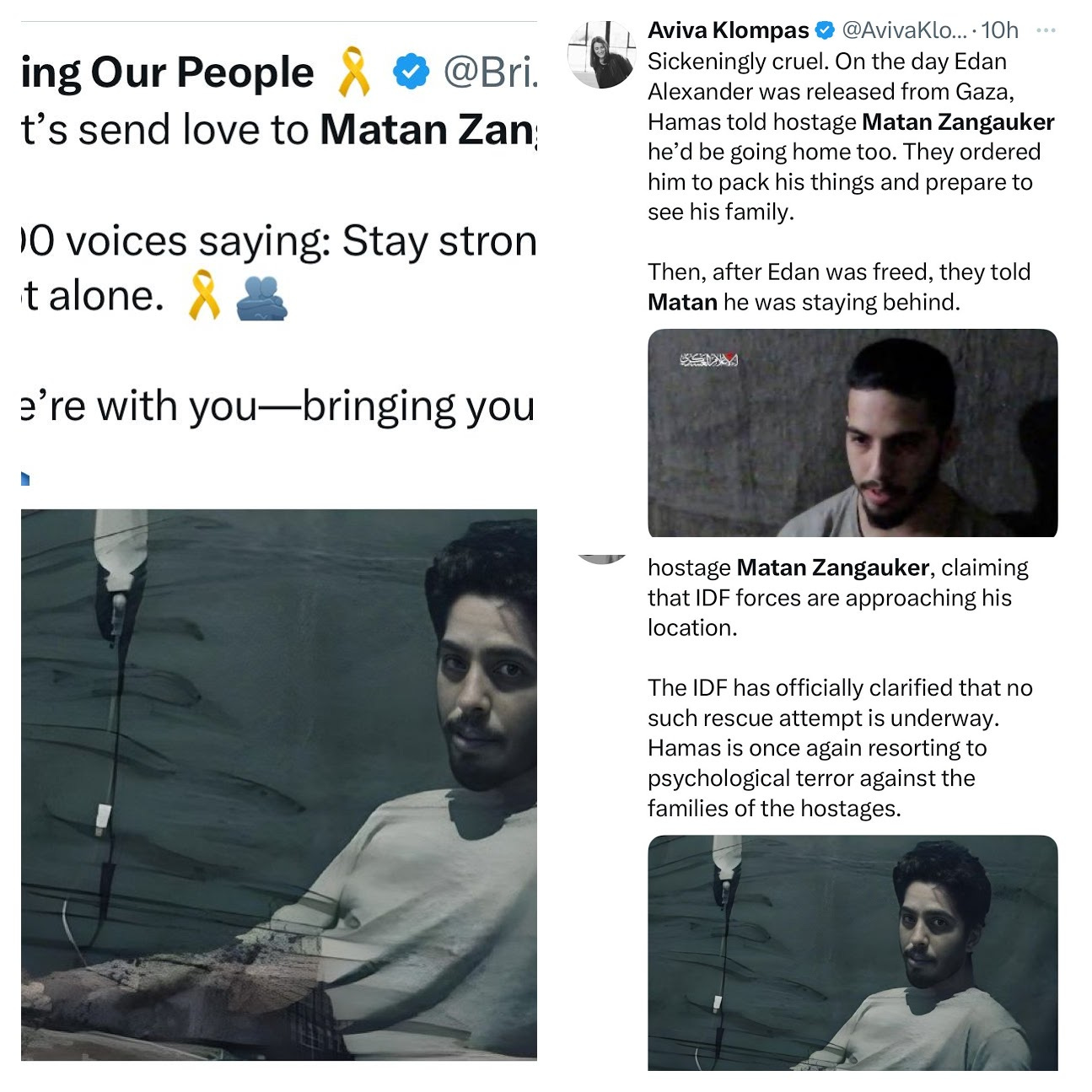Image resolution: width=1092 pixels, height=1092 pixels.
Task: Open the @AvivaKlo... handle link
Action: 904,30
